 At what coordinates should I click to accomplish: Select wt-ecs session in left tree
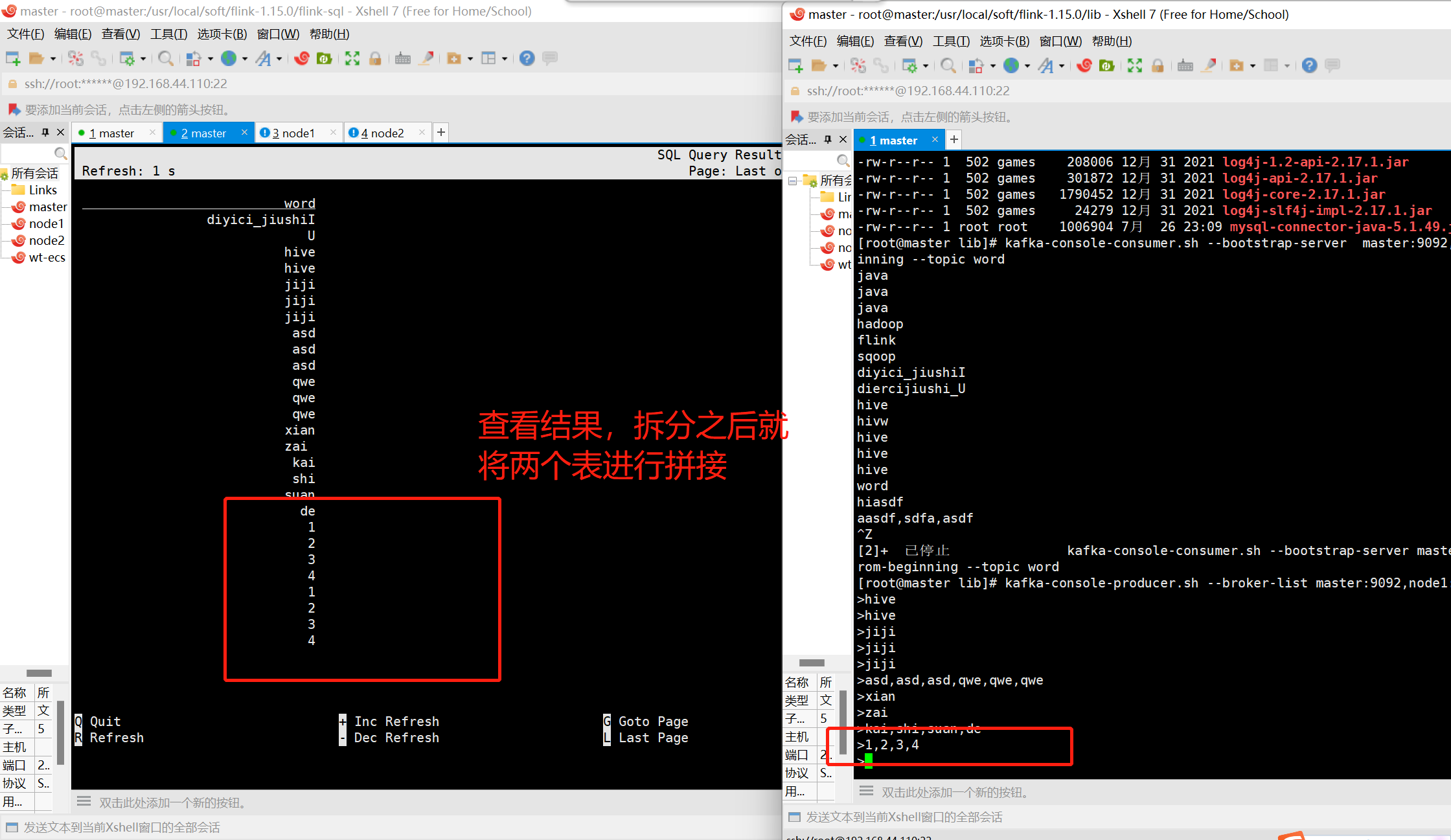(x=47, y=257)
